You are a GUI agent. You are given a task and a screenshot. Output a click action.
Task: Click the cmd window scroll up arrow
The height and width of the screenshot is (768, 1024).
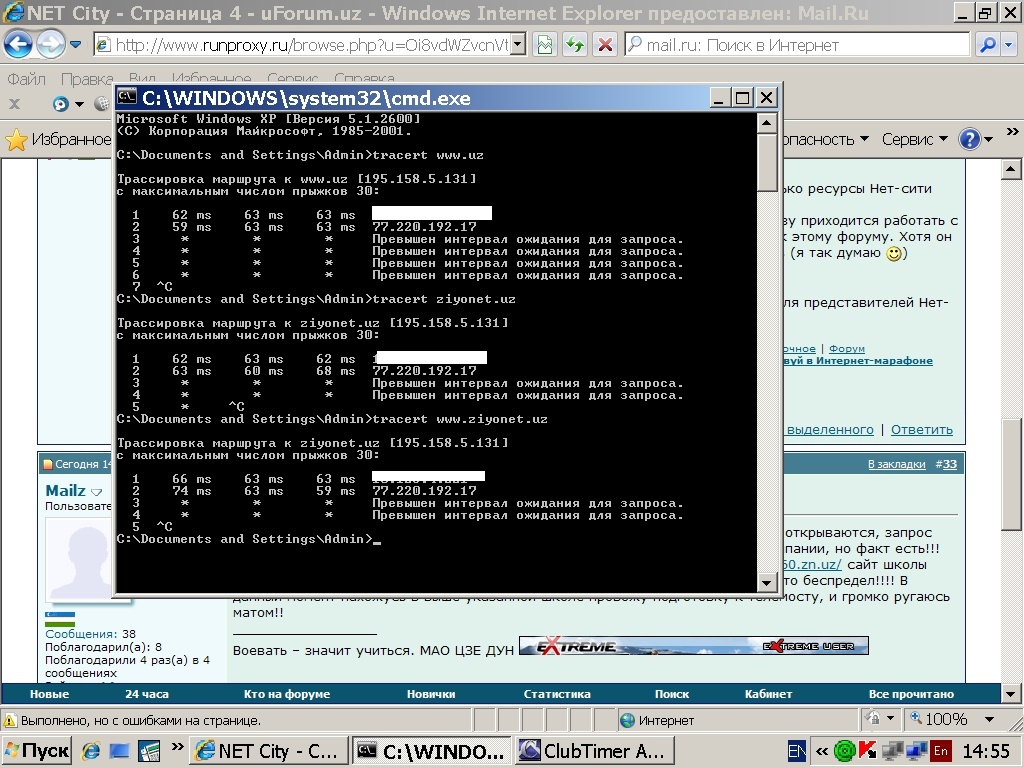coord(767,123)
